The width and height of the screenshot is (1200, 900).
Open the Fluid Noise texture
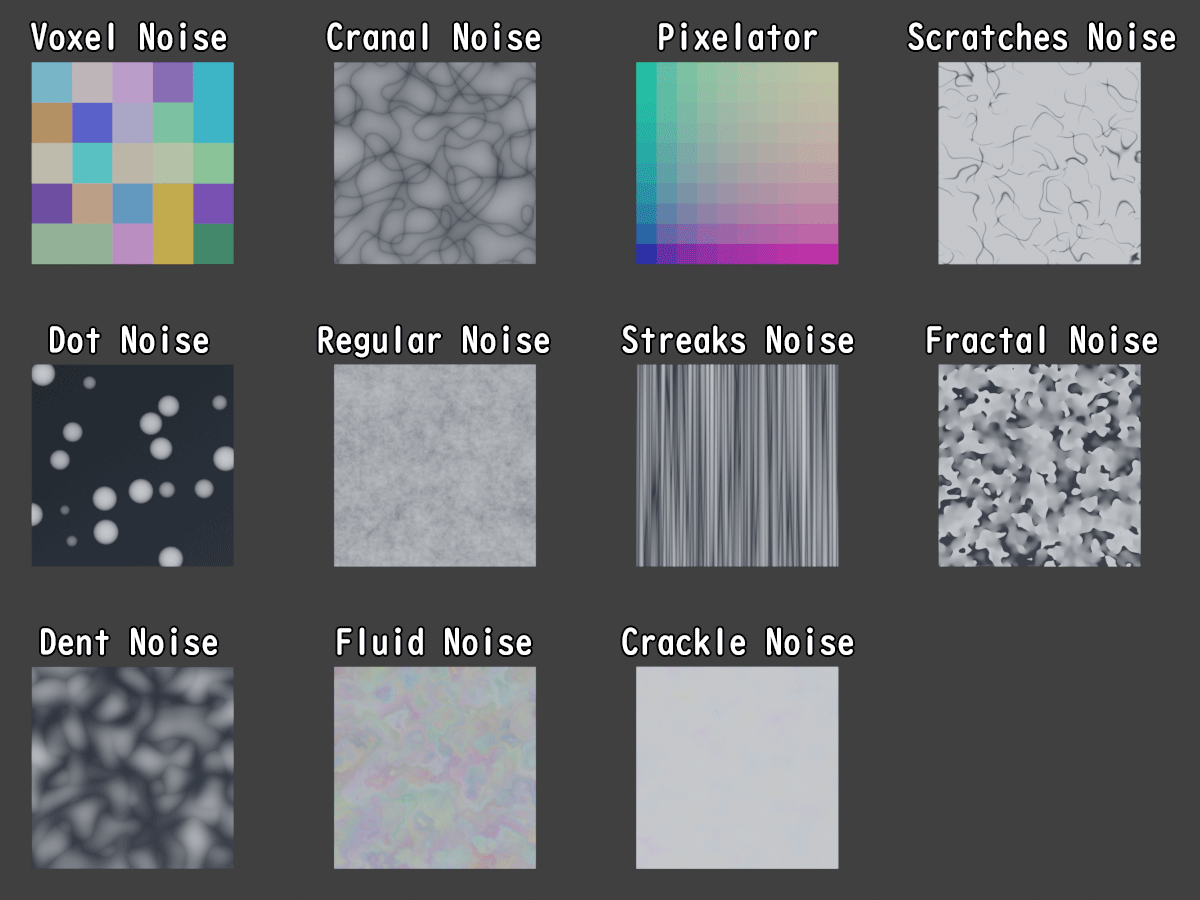click(435, 767)
